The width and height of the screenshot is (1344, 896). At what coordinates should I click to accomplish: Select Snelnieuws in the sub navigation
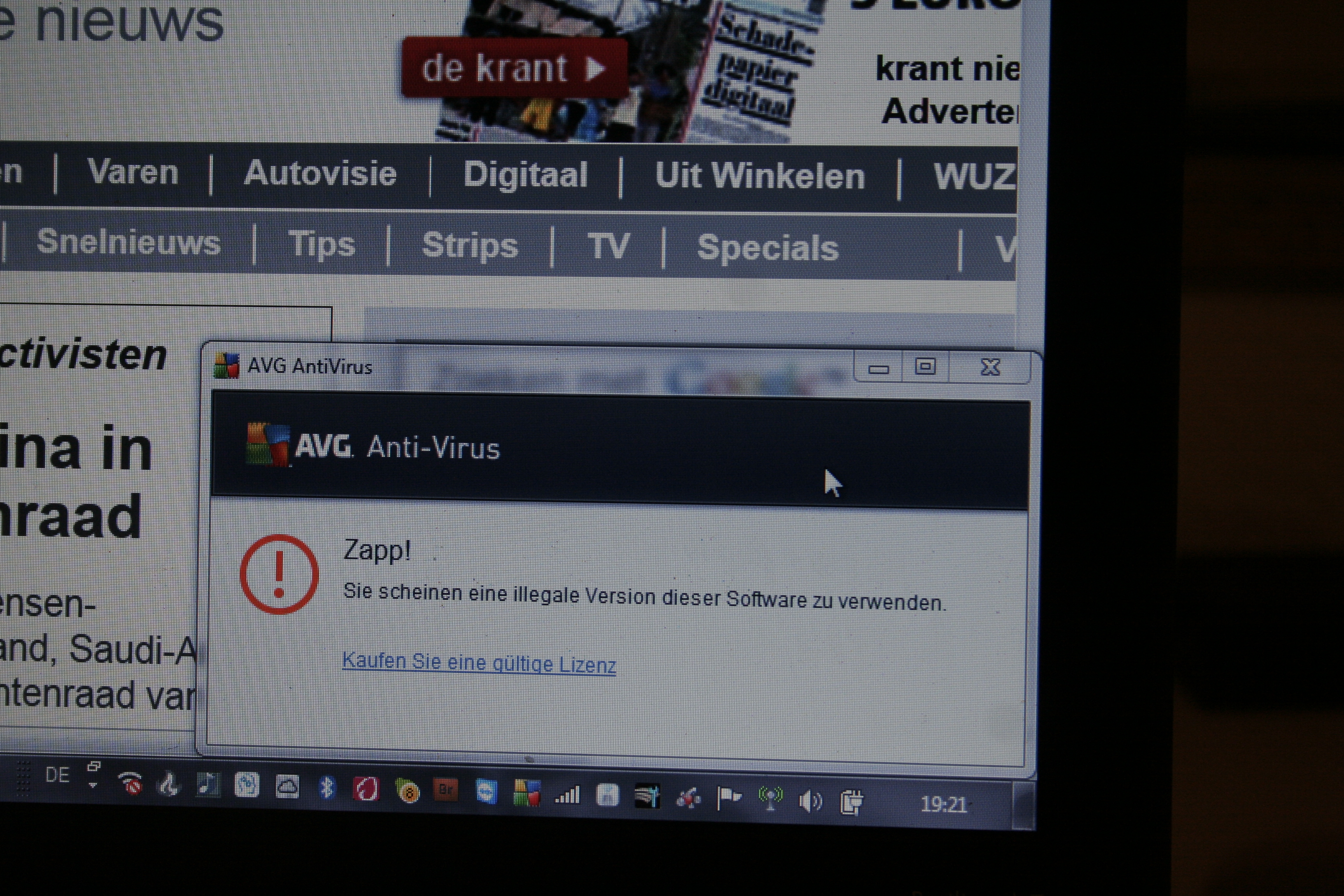pos(129,242)
